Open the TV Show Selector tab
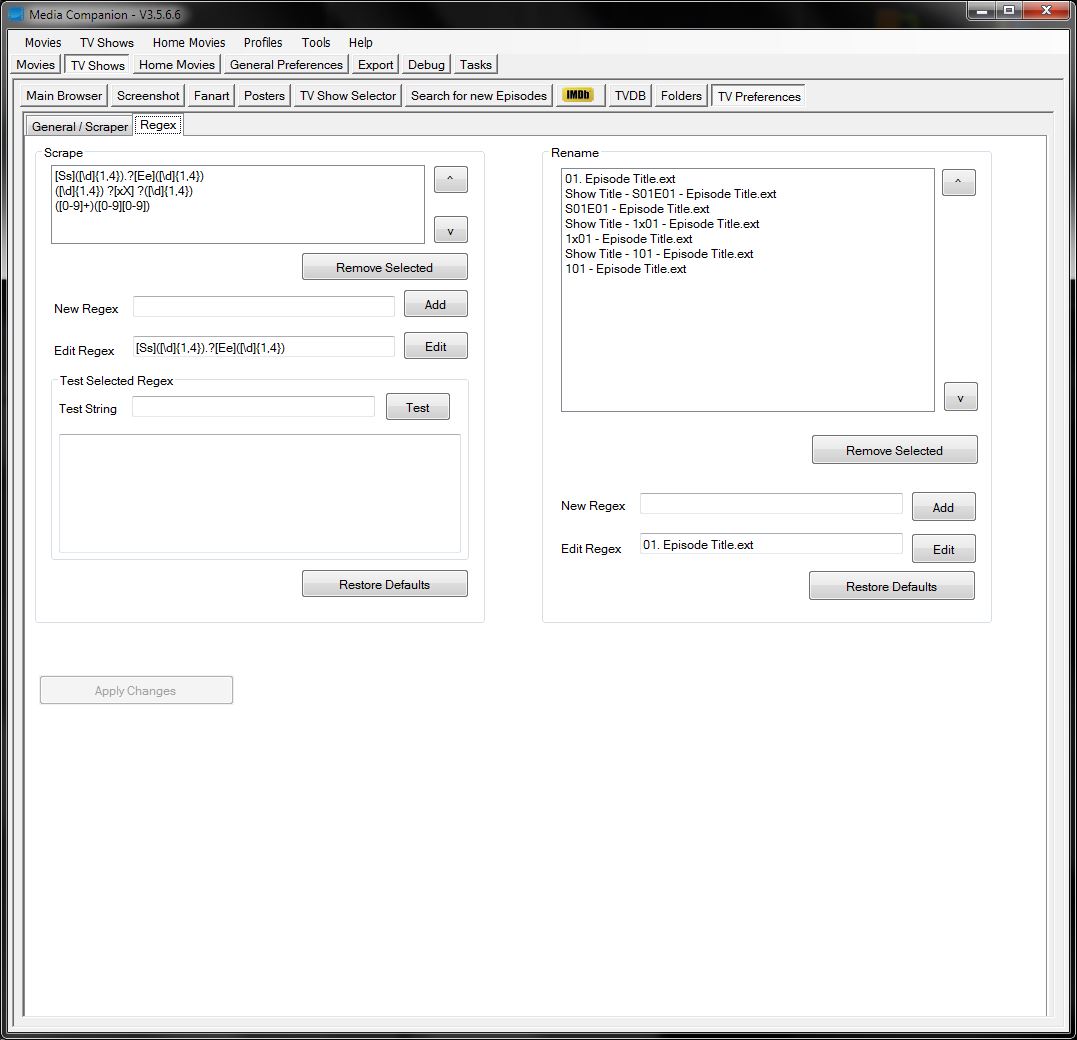 coord(348,95)
